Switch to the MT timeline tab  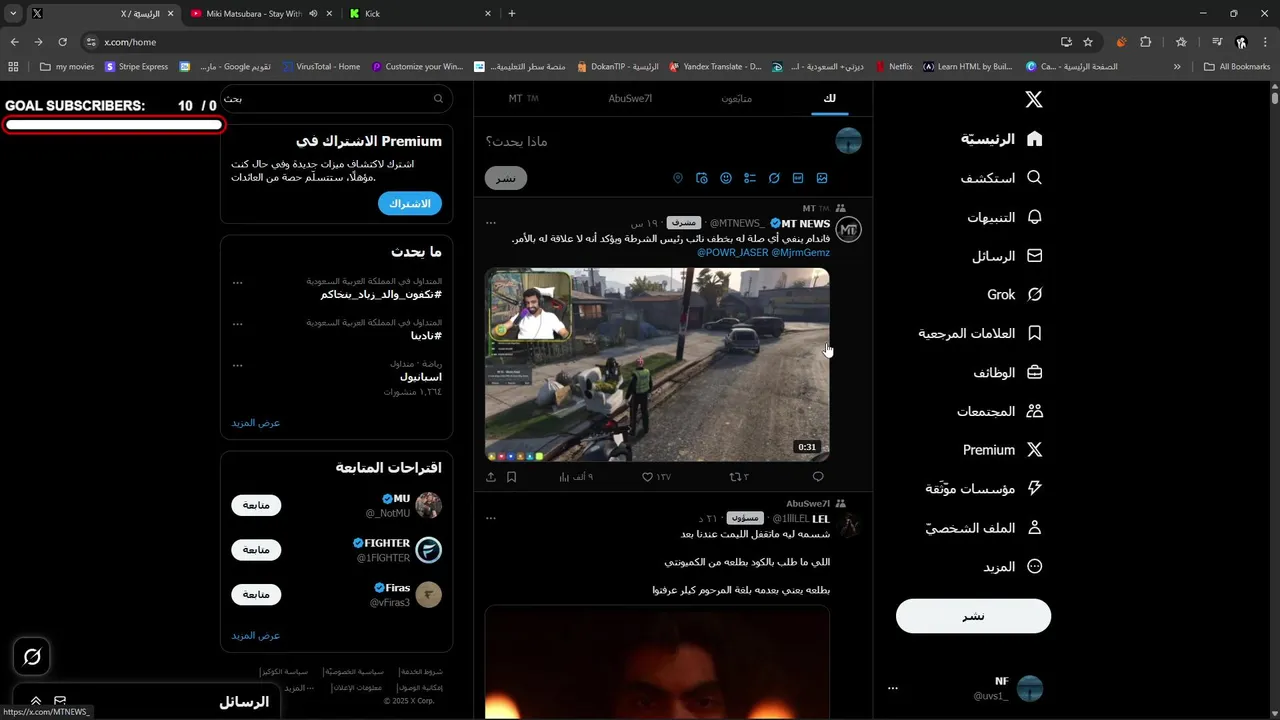[x=523, y=98]
